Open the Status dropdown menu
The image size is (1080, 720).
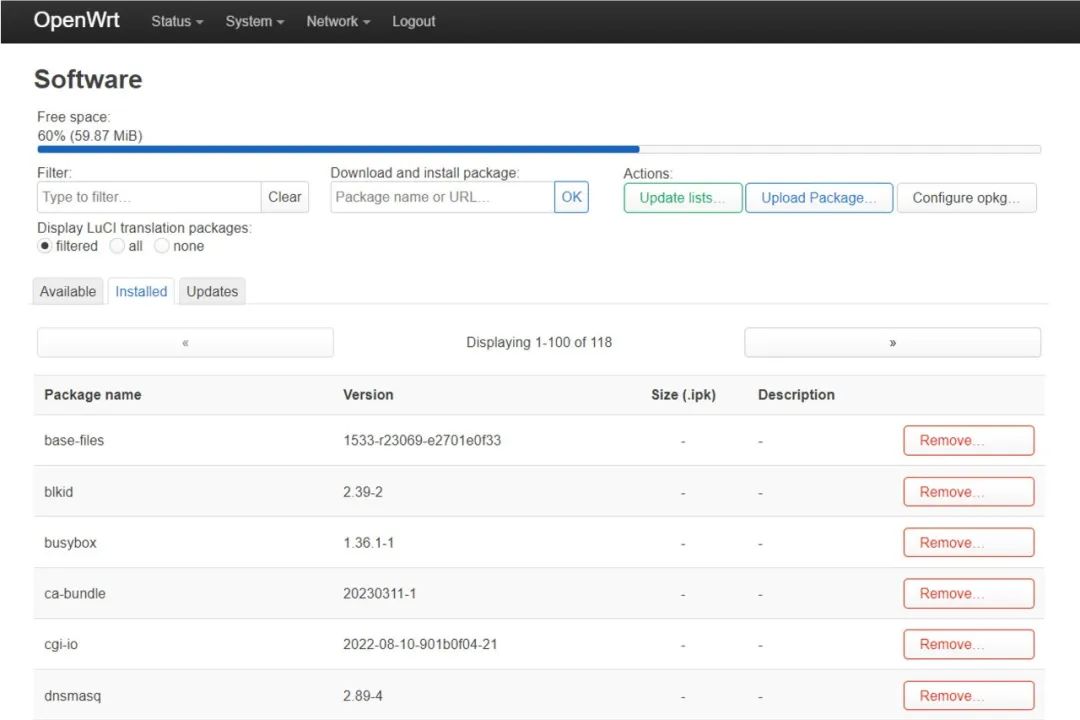(177, 21)
